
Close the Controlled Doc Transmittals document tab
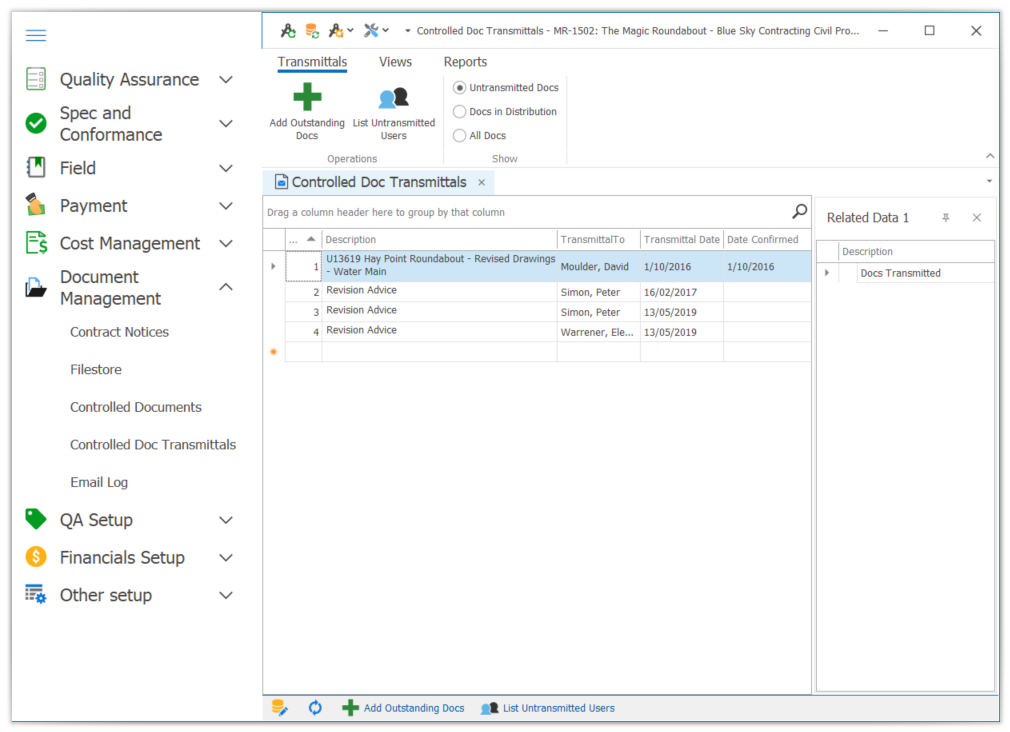coord(481,183)
